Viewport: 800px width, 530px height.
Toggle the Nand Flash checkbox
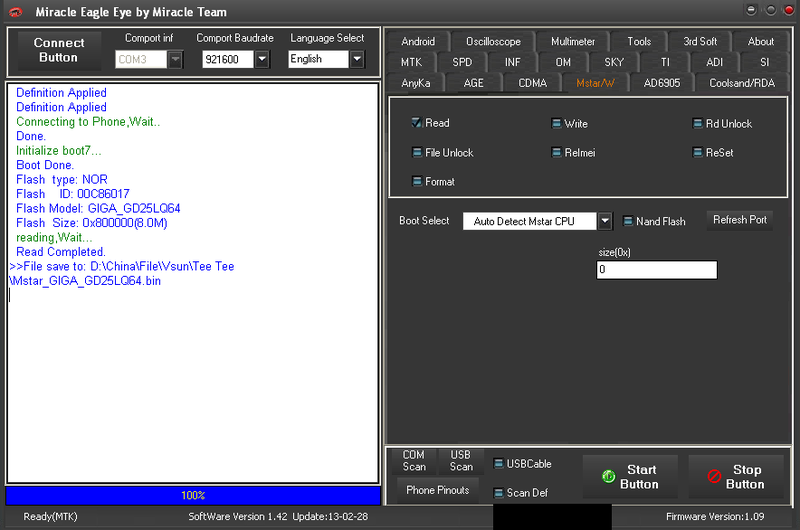coord(628,221)
